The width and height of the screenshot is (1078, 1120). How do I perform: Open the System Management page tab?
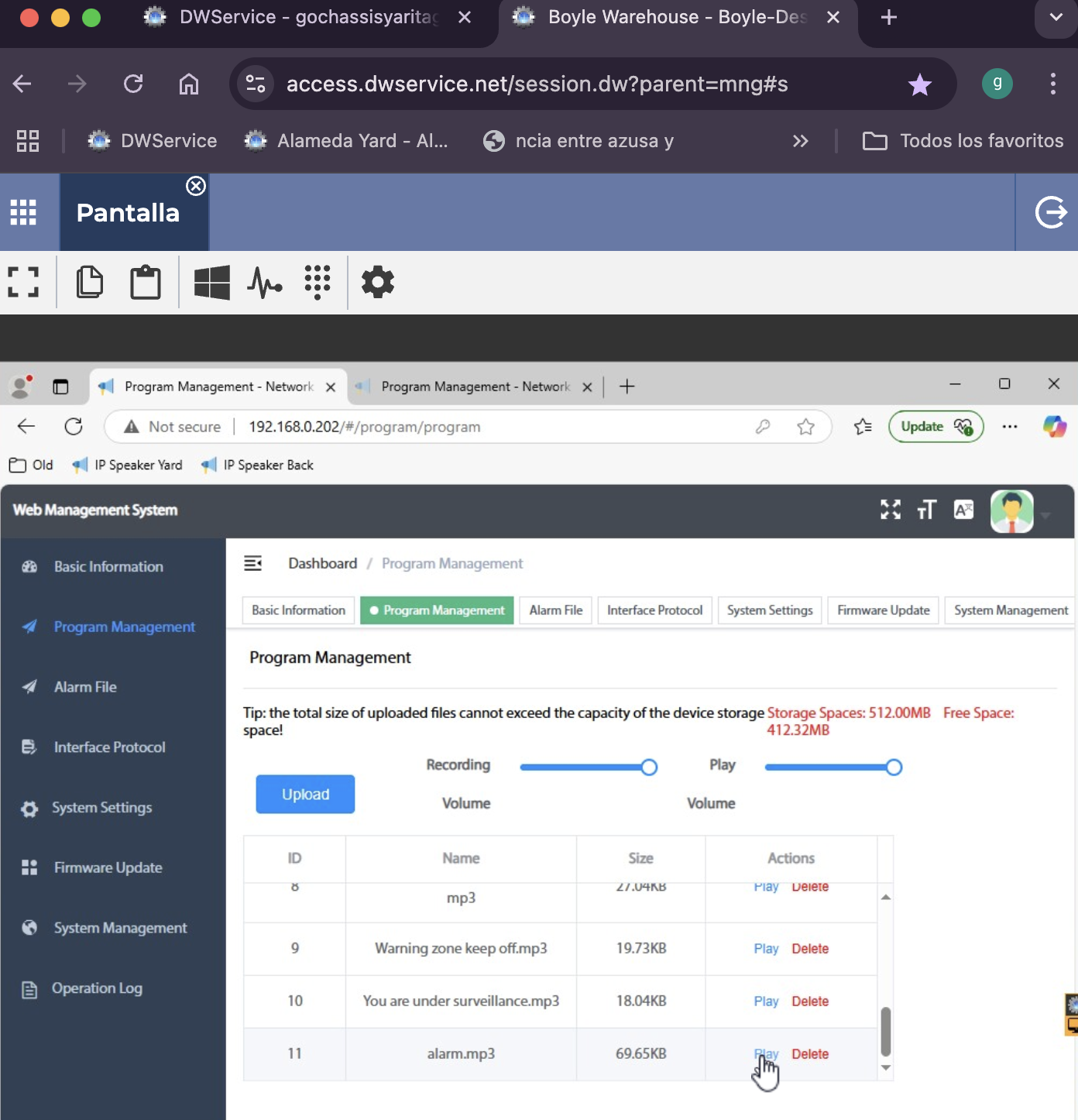tap(1010, 610)
